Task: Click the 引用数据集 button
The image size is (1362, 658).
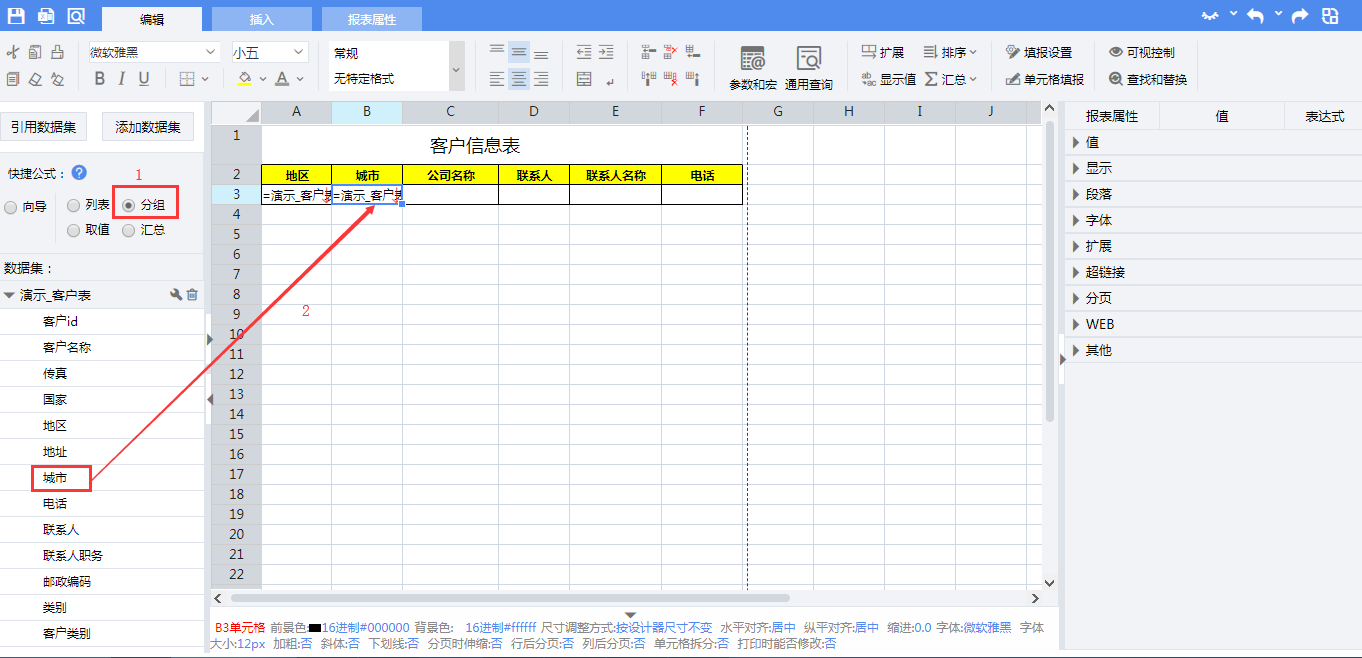Action: pyautogui.click(x=44, y=127)
